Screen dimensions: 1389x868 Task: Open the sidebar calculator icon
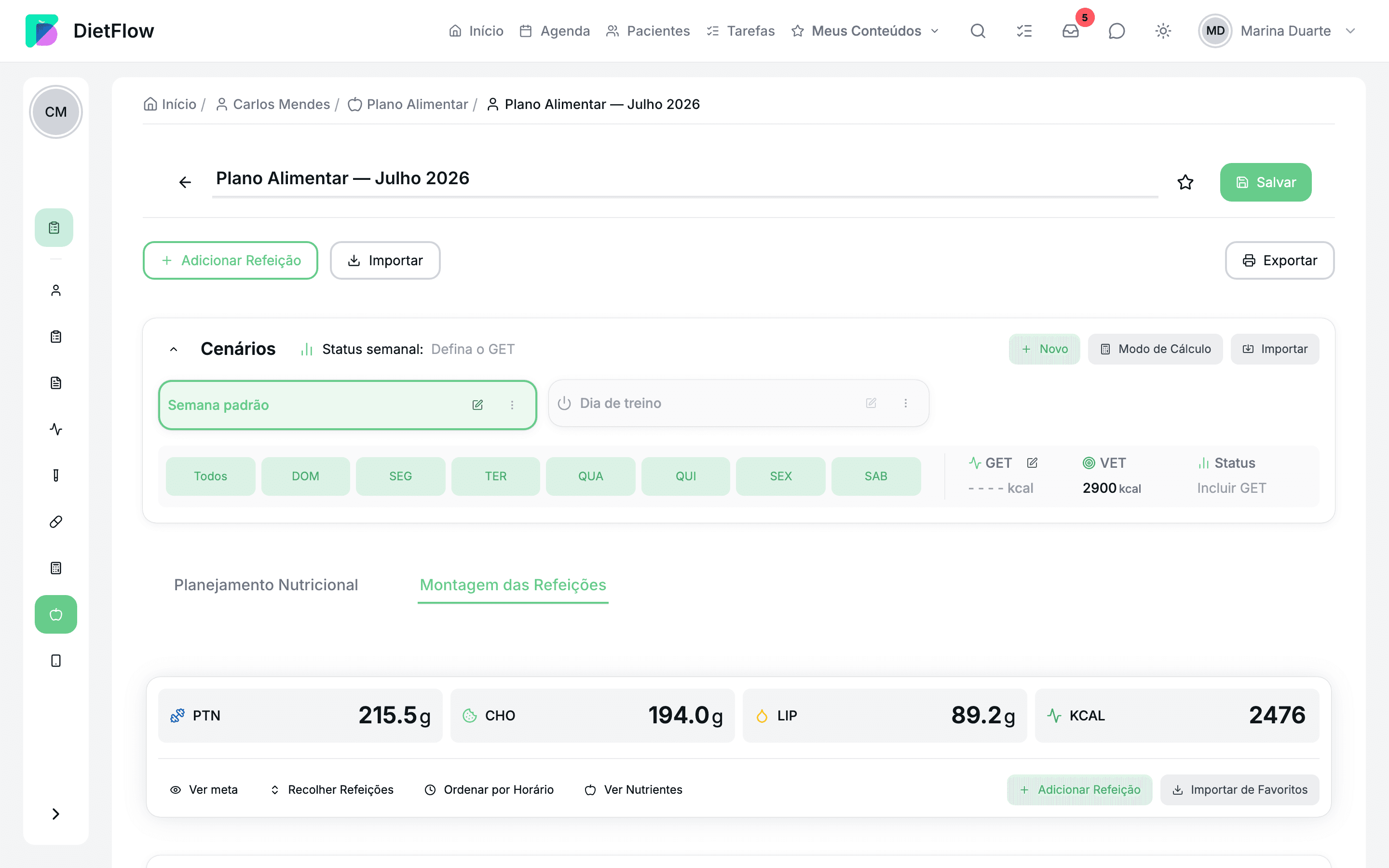[x=55, y=569]
